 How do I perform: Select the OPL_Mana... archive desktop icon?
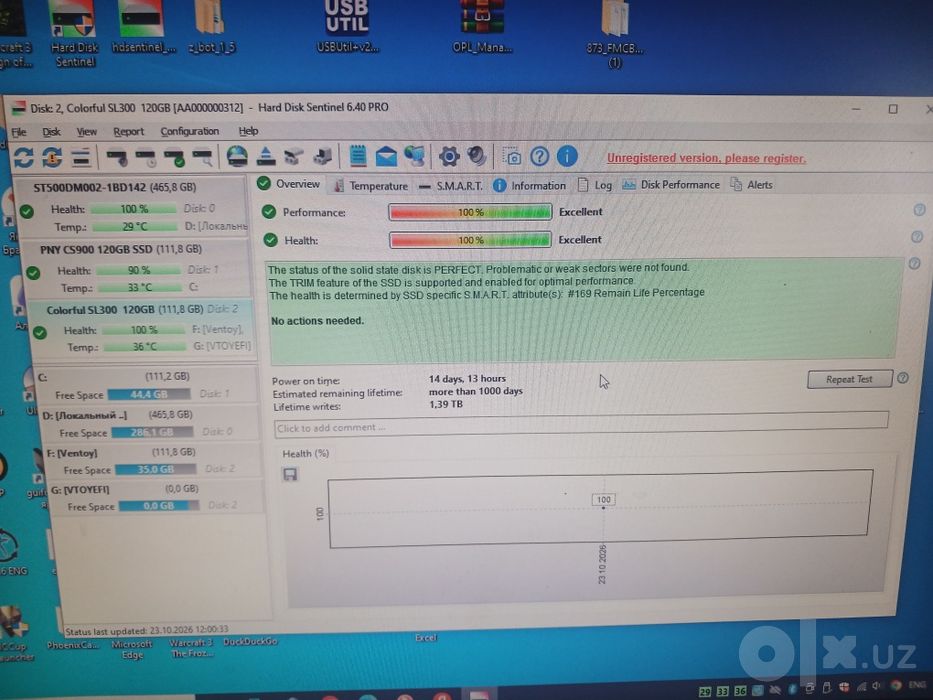point(483,26)
